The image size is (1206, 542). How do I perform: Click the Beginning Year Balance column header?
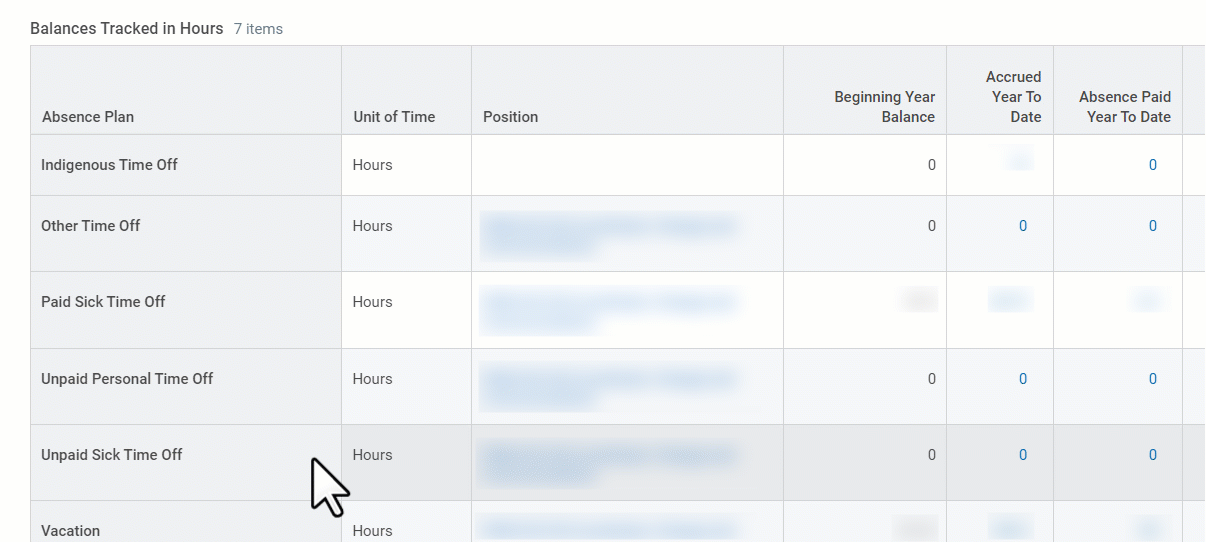click(x=885, y=107)
